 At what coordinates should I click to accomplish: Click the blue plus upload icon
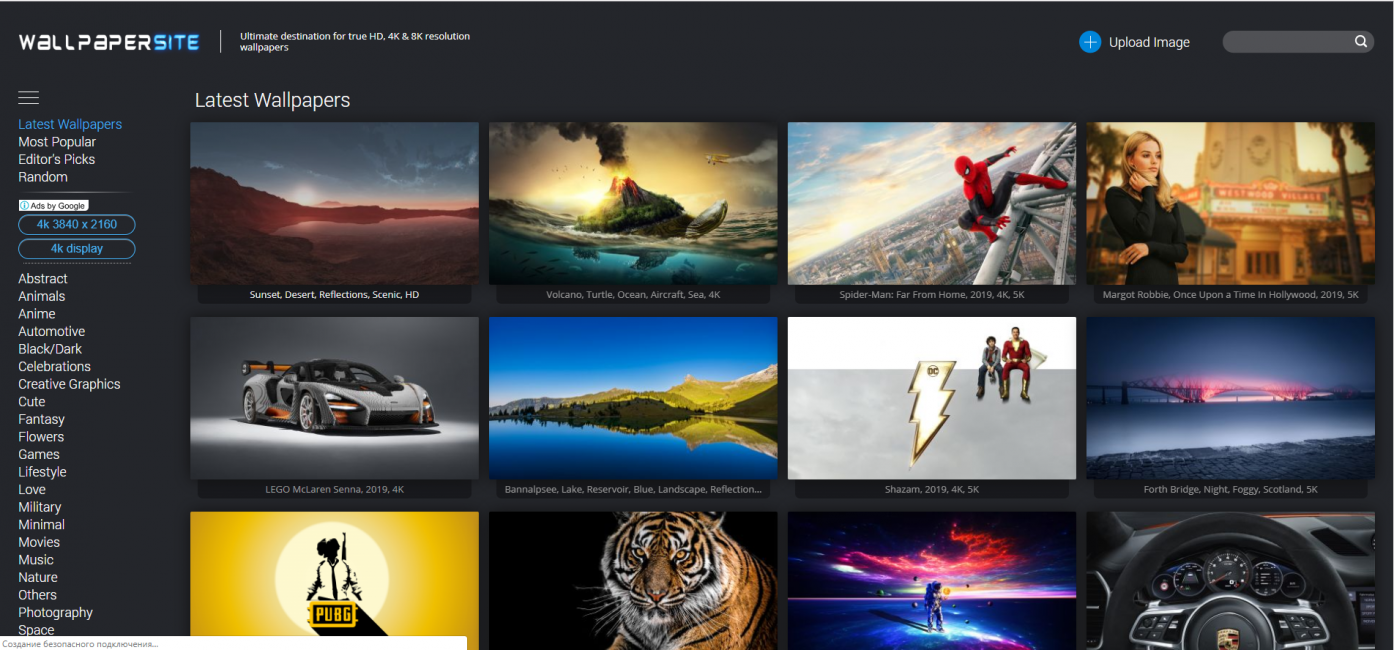(1090, 42)
